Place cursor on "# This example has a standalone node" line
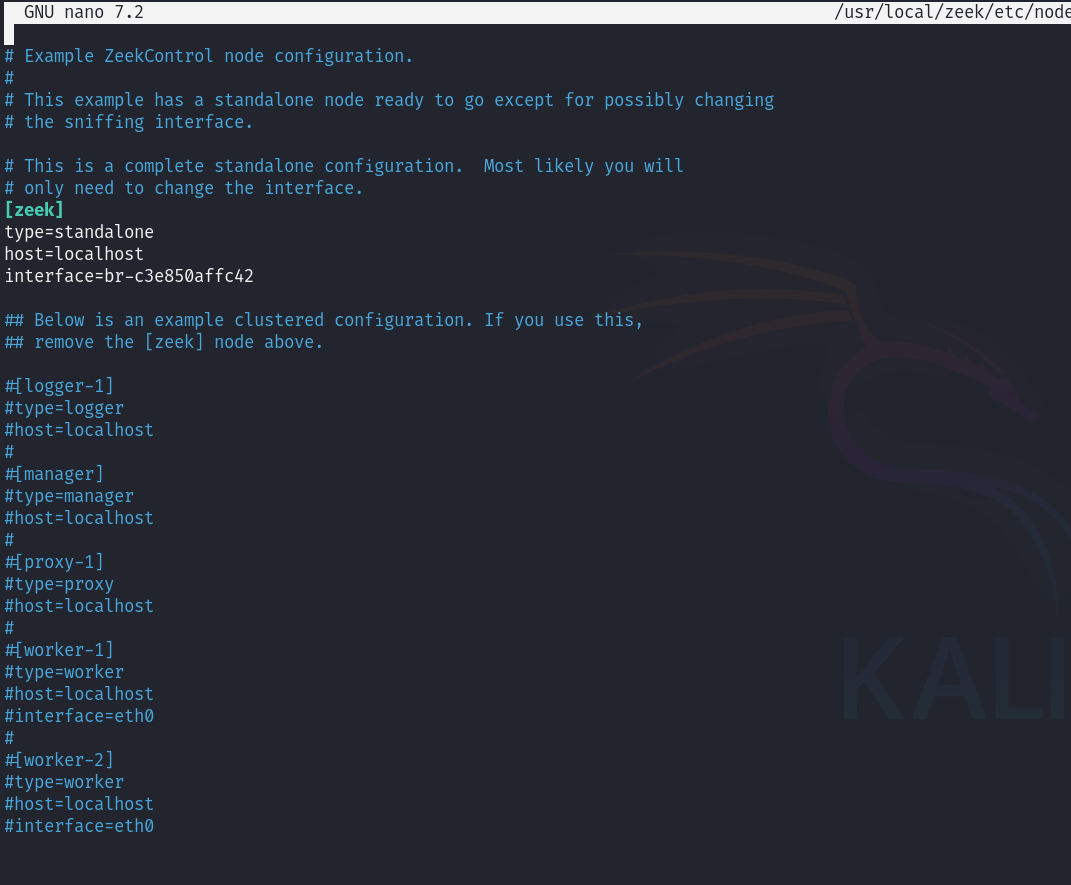Image resolution: width=1071 pixels, height=885 pixels. click(389, 100)
